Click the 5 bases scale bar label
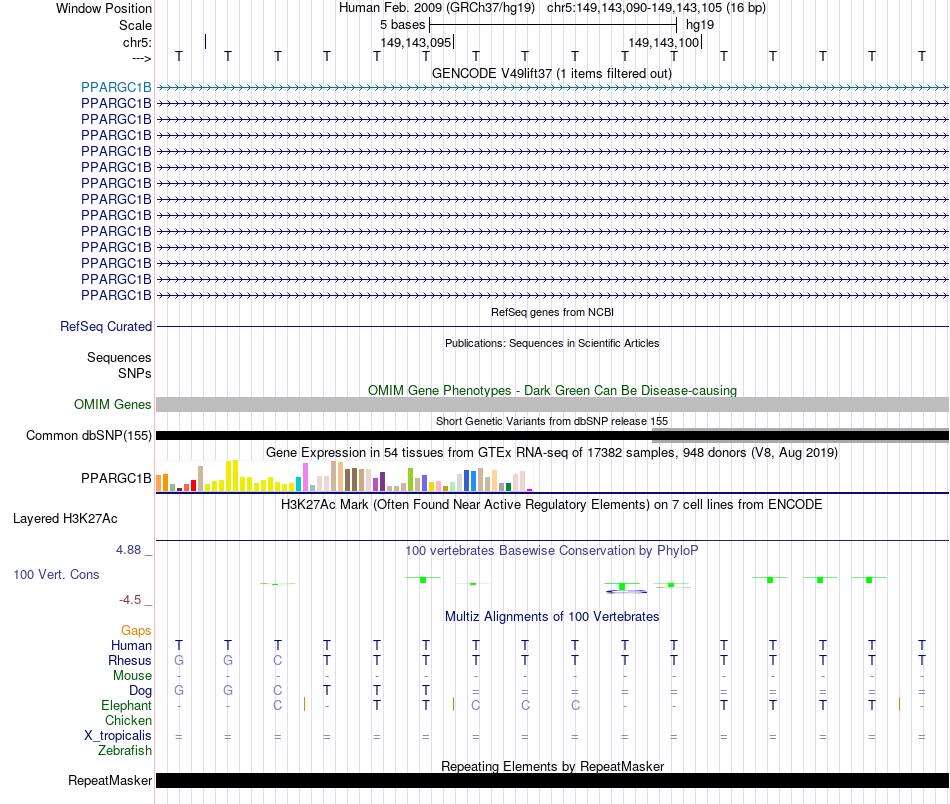The image size is (950, 804). (402, 25)
